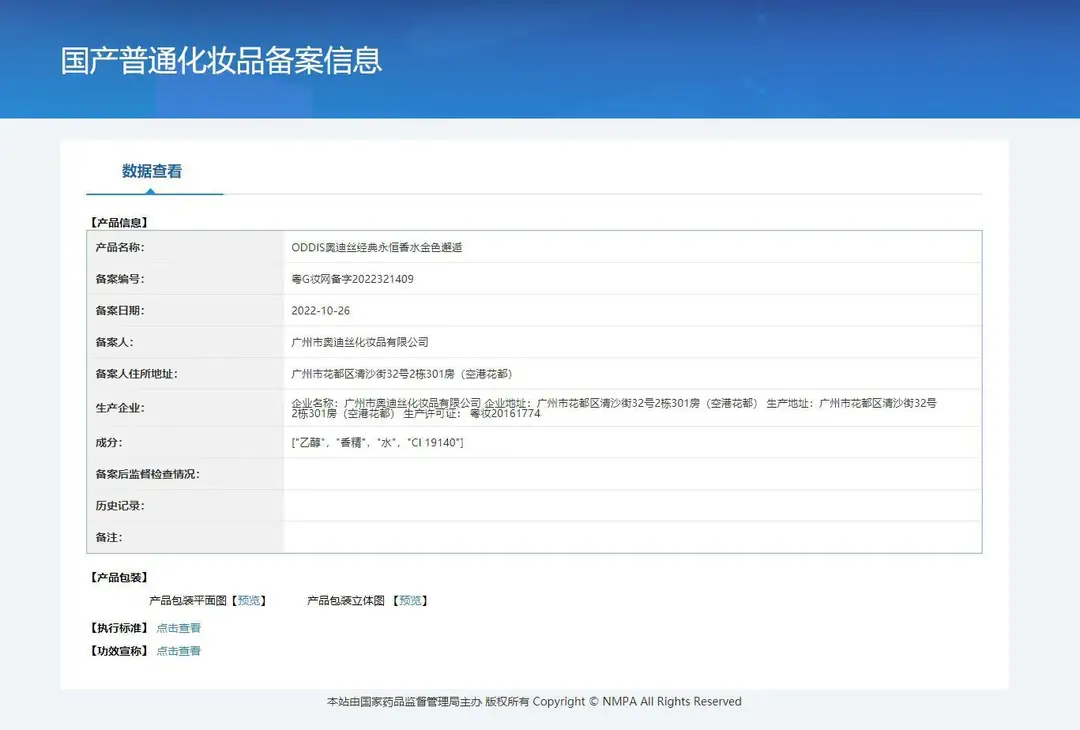This screenshot has height=730, width=1080.
Task: Click the 产品名称 label
Action: (x=120, y=247)
